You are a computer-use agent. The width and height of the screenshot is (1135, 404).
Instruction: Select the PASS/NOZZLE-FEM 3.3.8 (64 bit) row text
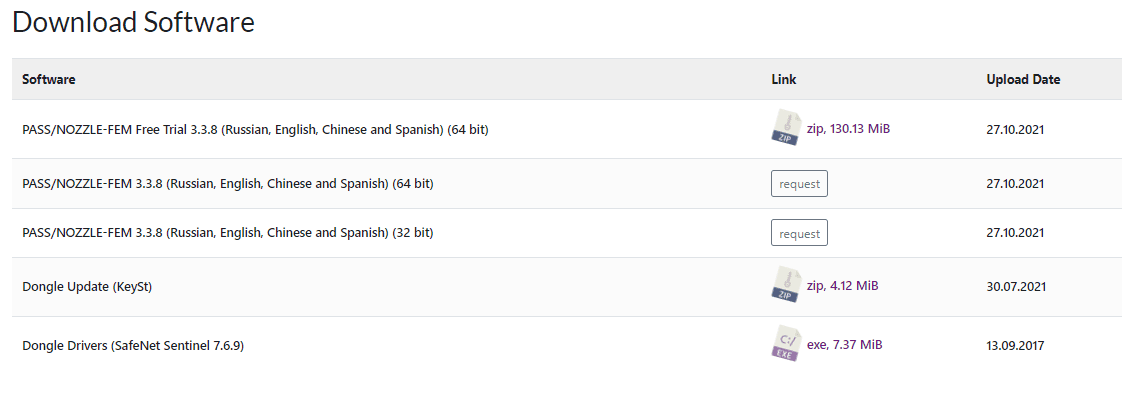click(x=228, y=184)
